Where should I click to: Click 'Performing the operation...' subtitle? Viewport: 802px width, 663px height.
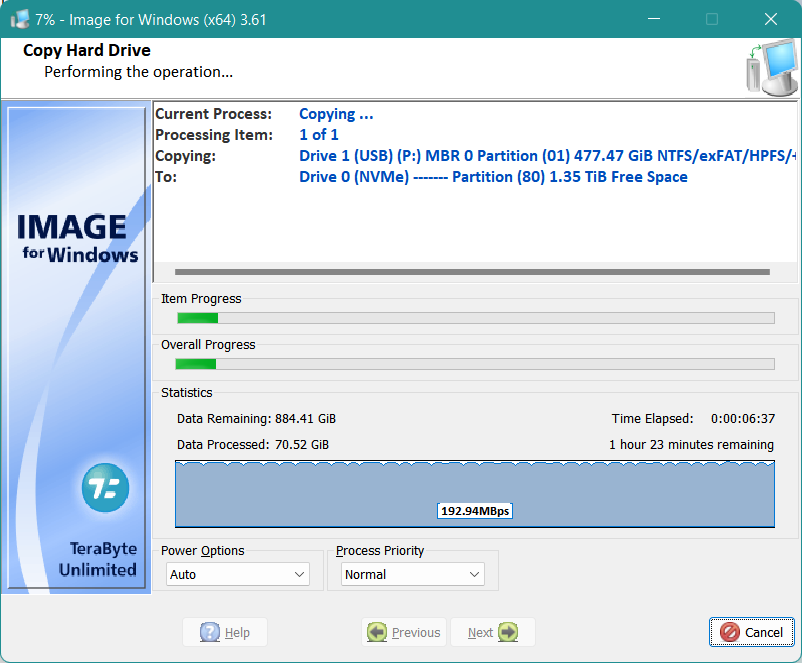tap(139, 72)
